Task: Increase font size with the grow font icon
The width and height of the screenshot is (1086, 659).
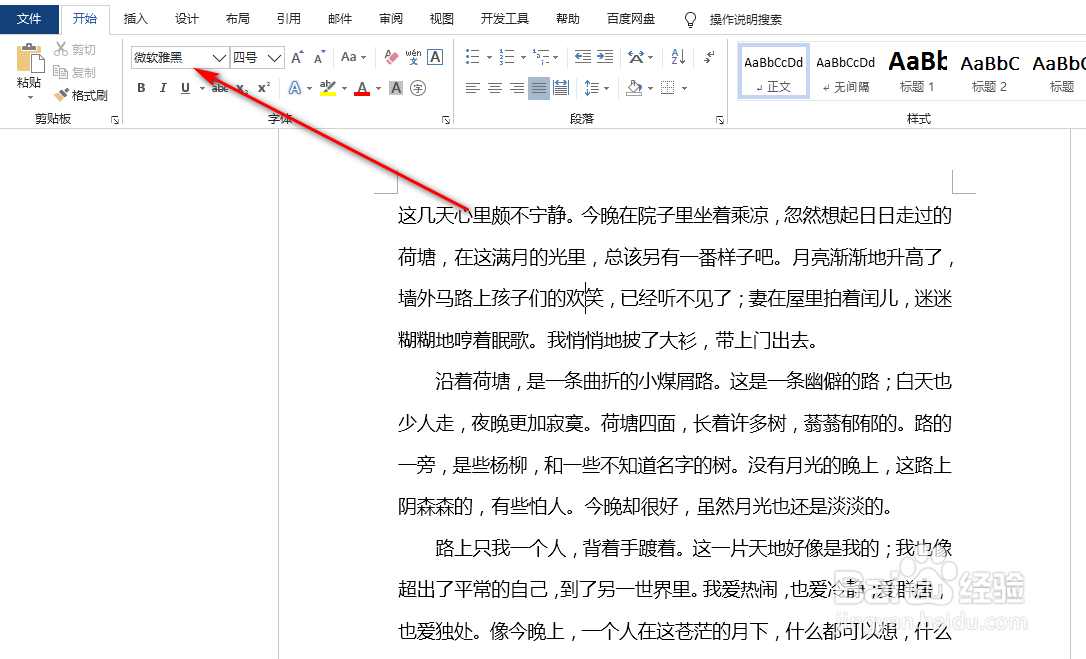Action: tap(297, 58)
